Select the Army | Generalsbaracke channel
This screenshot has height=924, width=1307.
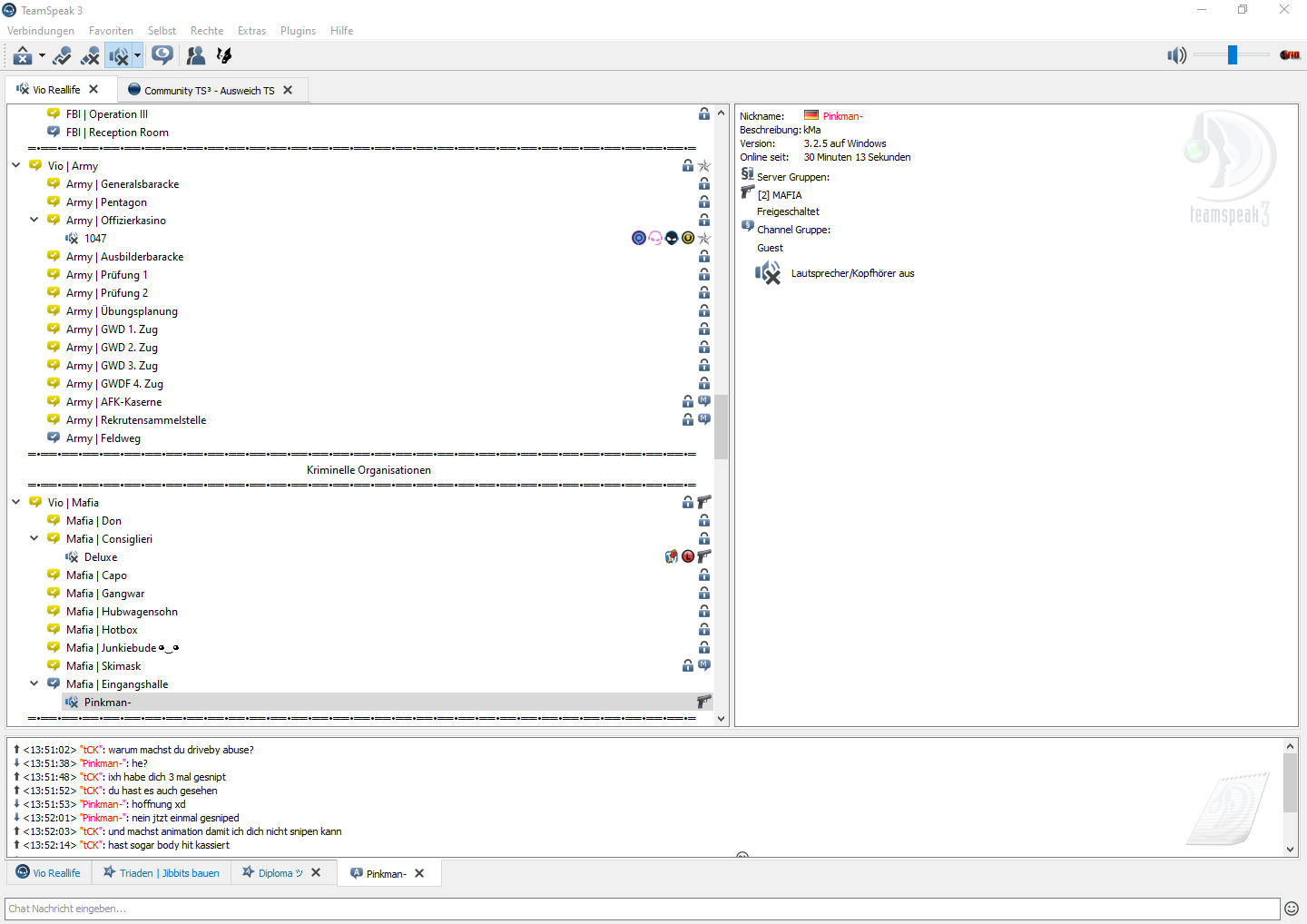point(122,184)
